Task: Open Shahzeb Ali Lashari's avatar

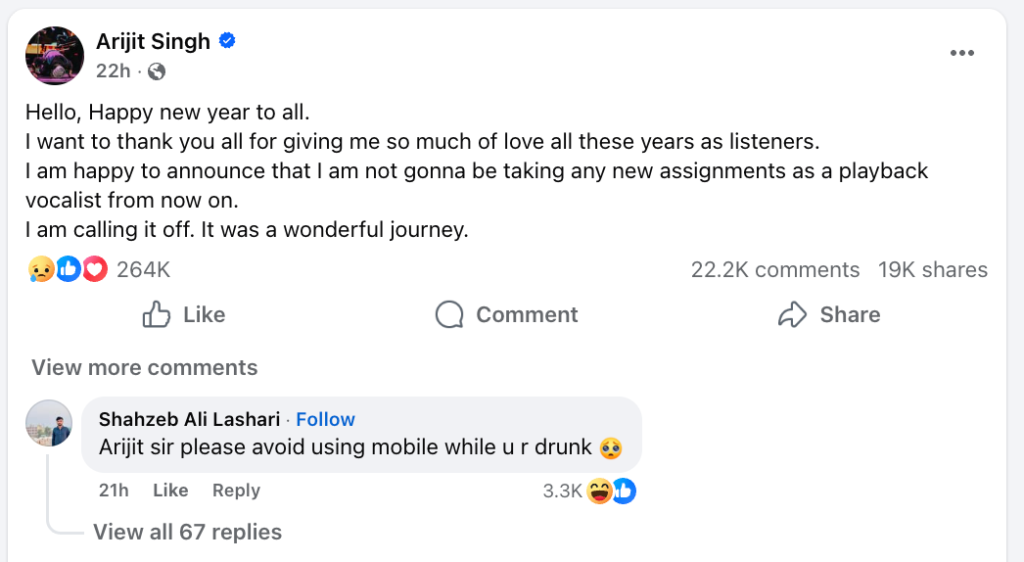Action: coord(48,422)
